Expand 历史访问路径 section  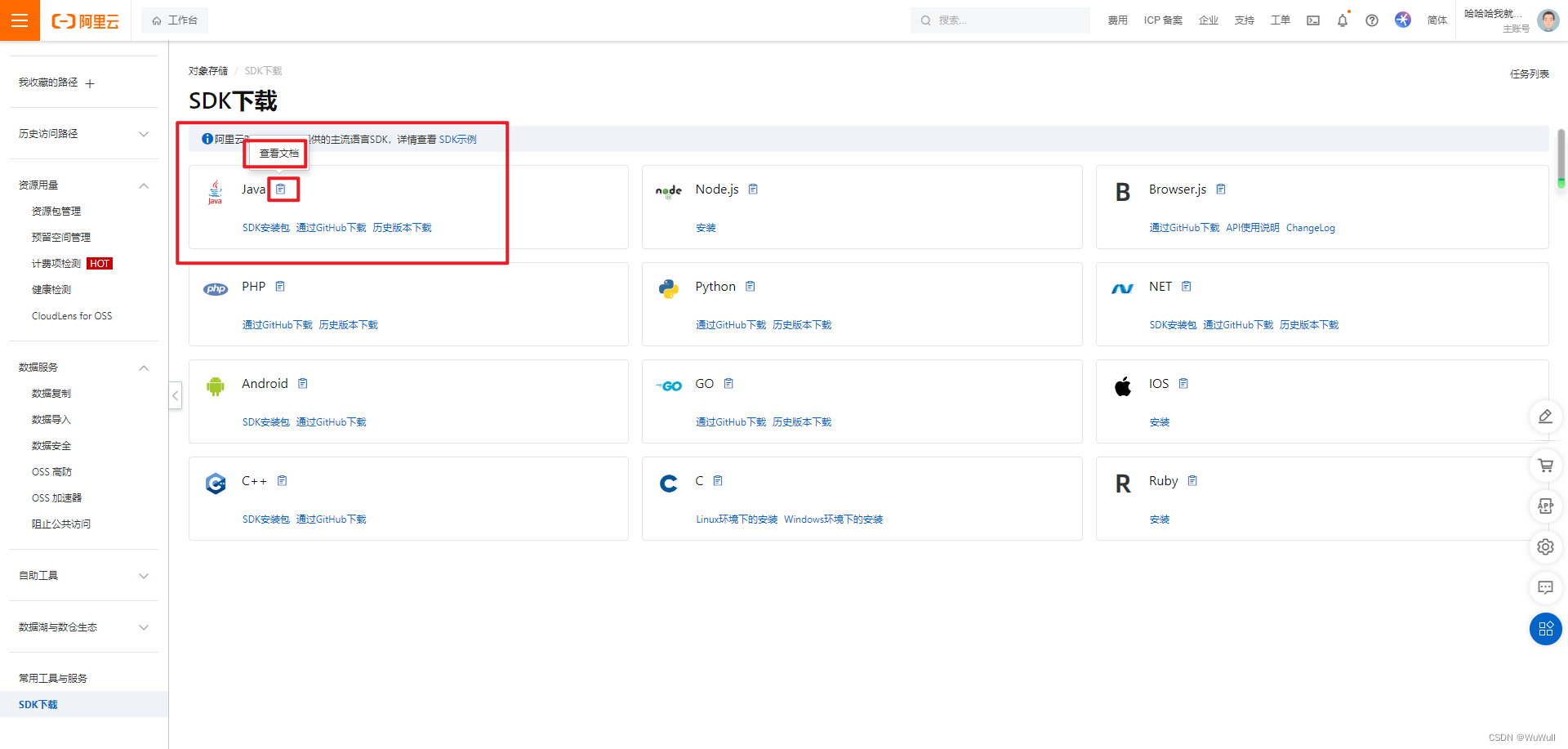click(x=144, y=134)
